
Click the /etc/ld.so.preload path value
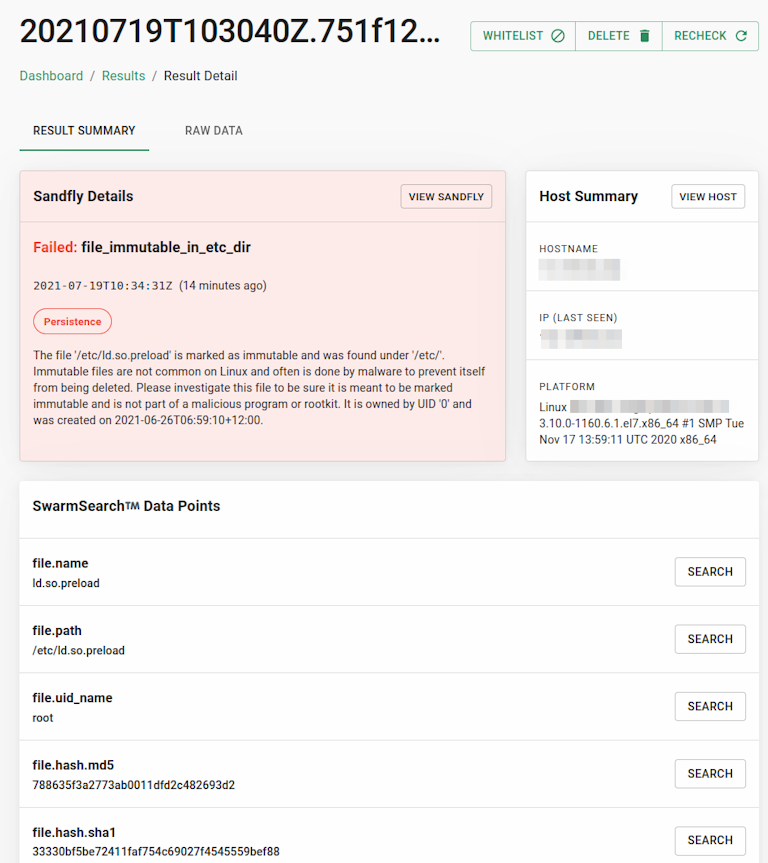[x=79, y=651]
